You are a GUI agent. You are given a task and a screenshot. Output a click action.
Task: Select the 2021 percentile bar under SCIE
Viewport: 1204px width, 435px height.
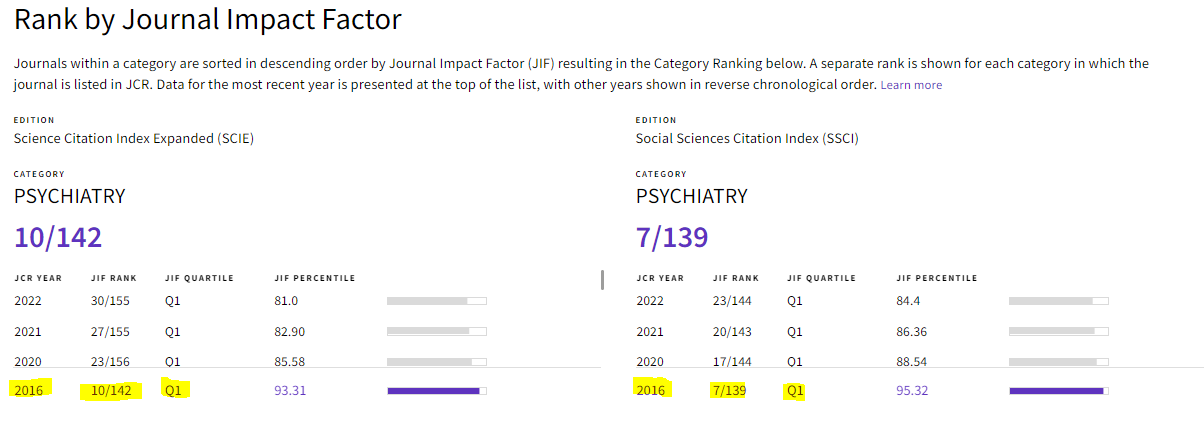click(x=437, y=331)
